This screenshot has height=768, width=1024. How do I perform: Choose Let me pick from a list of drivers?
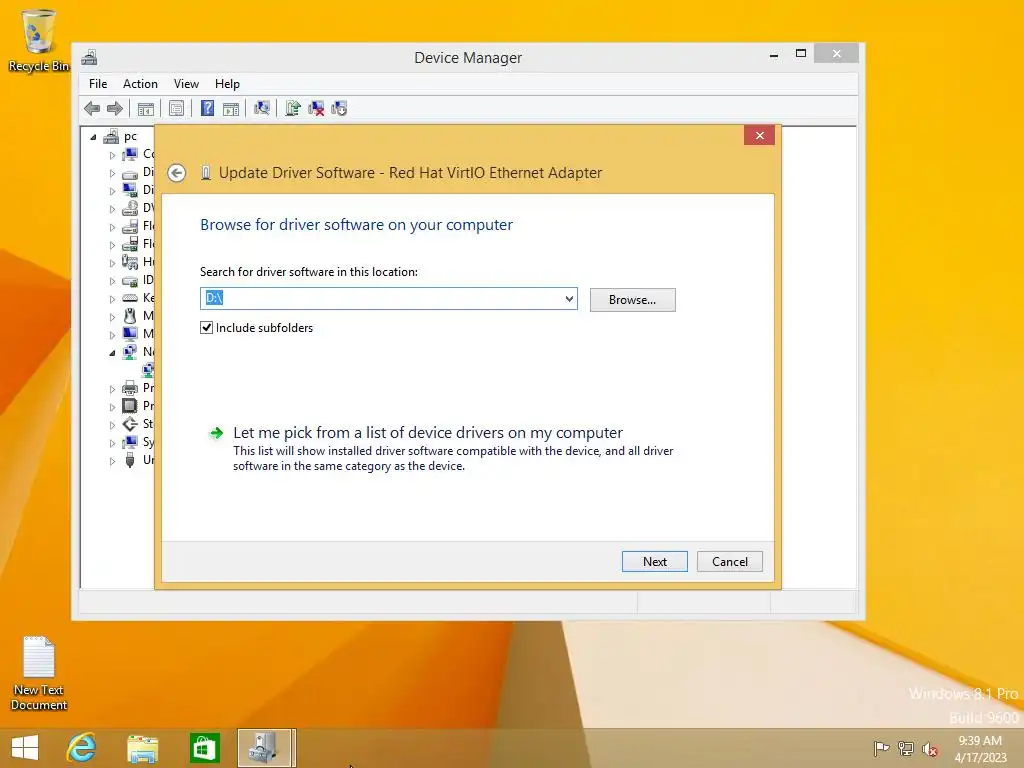(428, 432)
